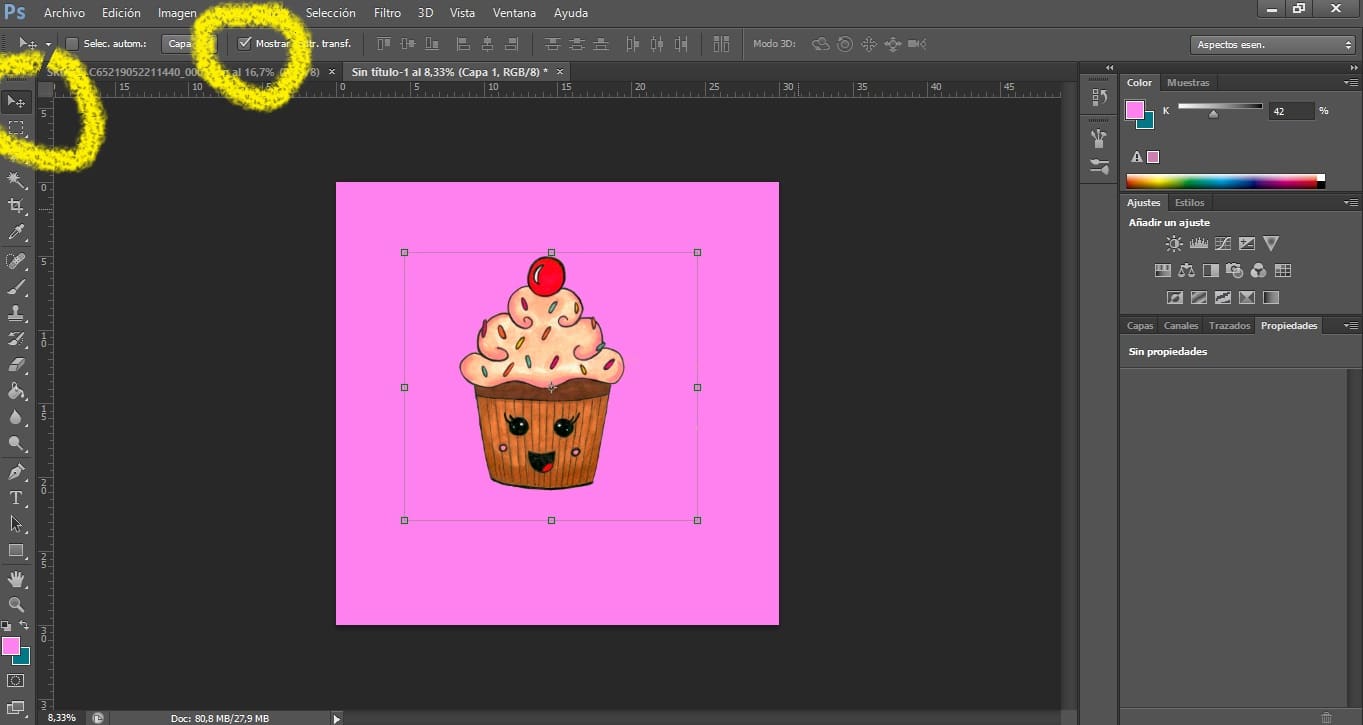Open the Propiedades panel options menu
Screen dimensions: 1363x725
pyautogui.click(x=1351, y=325)
